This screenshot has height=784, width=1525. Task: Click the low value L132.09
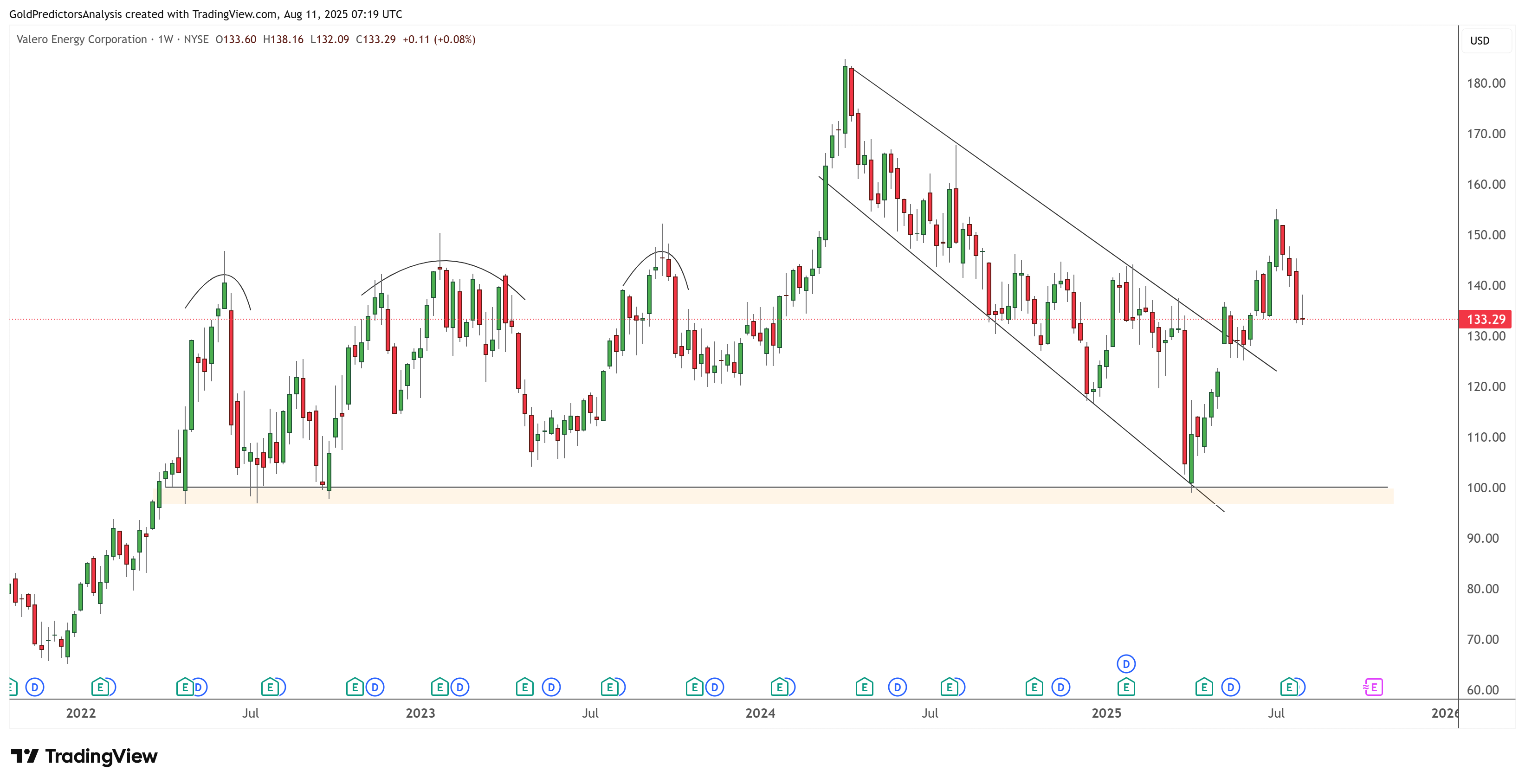coord(329,39)
